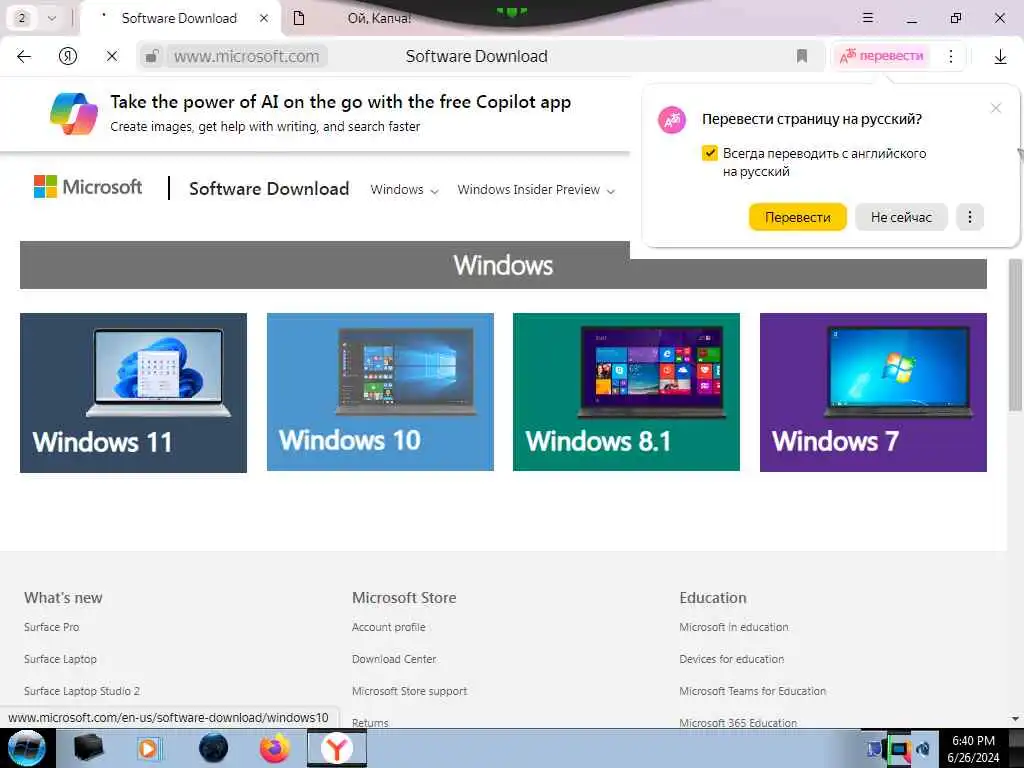Open the Windows 8.1 download tile
Screen dimensions: 1024x768
pos(626,392)
